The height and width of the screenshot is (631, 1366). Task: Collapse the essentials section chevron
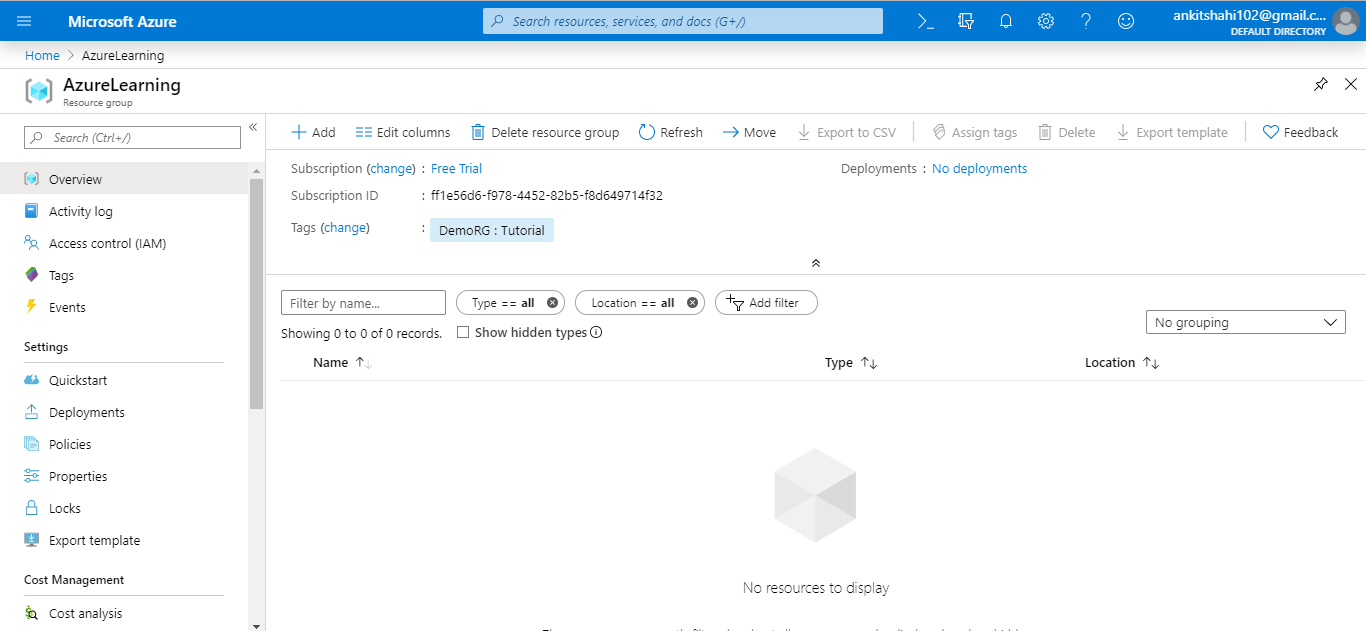[x=816, y=263]
